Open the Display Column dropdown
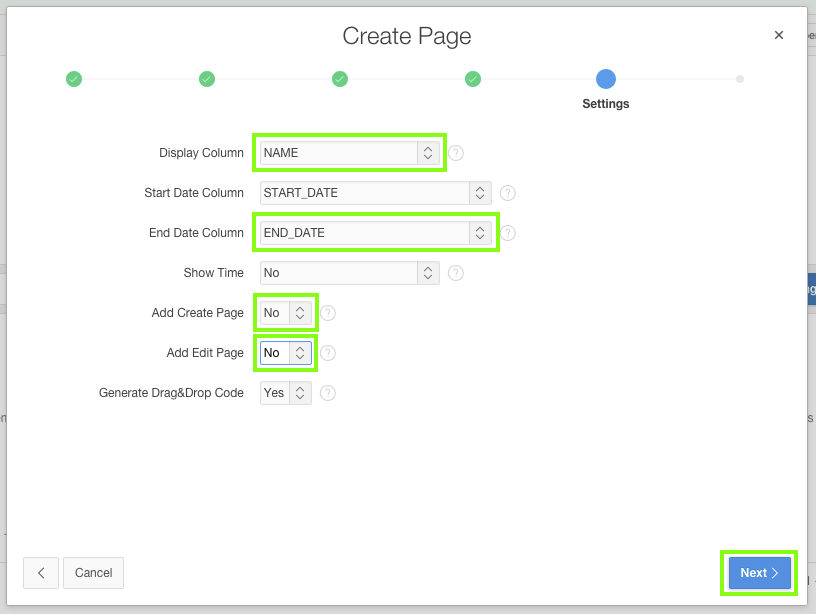This screenshot has width=816, height=614. coord(349,153)
